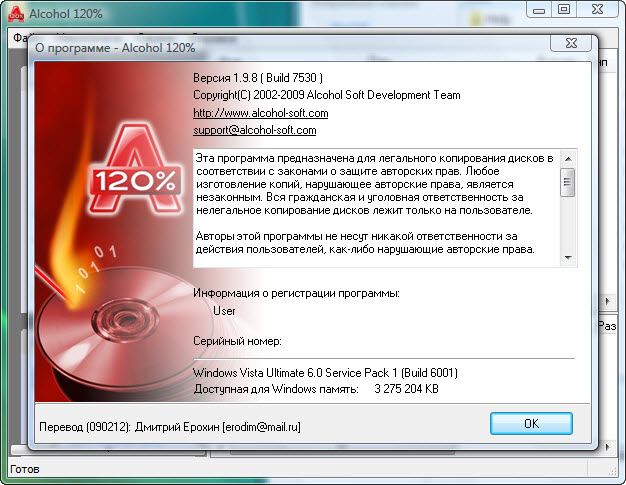The height and width of the screenshot is (485, 626).
Task: Click the resize grip in main window corner
Action: pyautogui.click(x=613, y=471)
